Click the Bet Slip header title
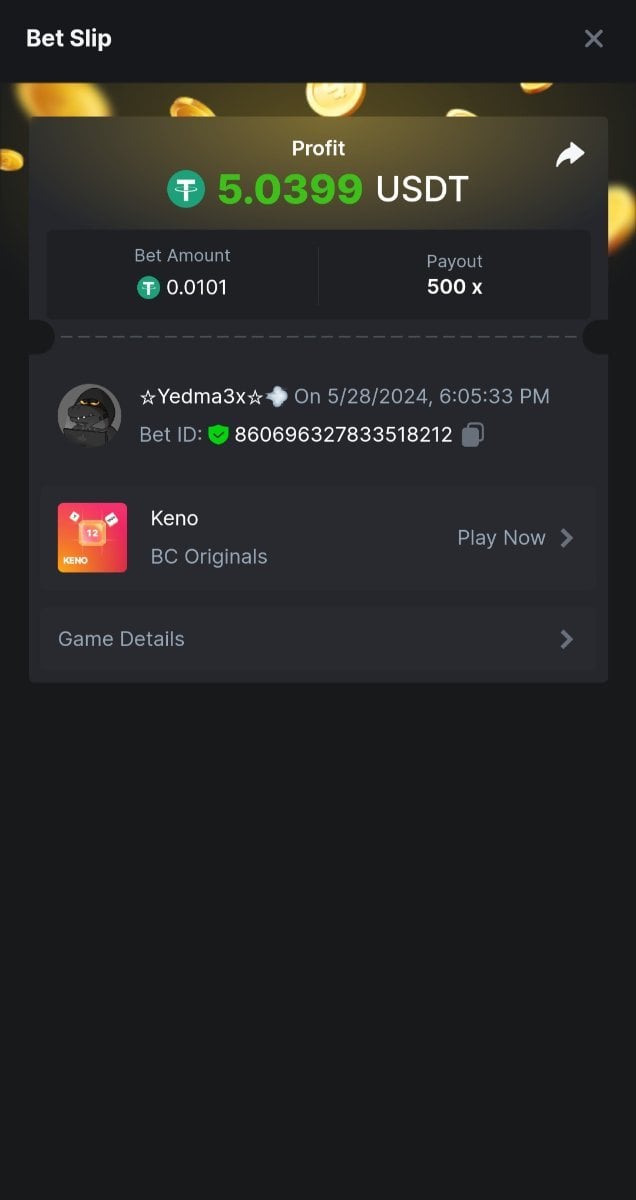Viewport: 636px width, 1200px height. (69, 39)
